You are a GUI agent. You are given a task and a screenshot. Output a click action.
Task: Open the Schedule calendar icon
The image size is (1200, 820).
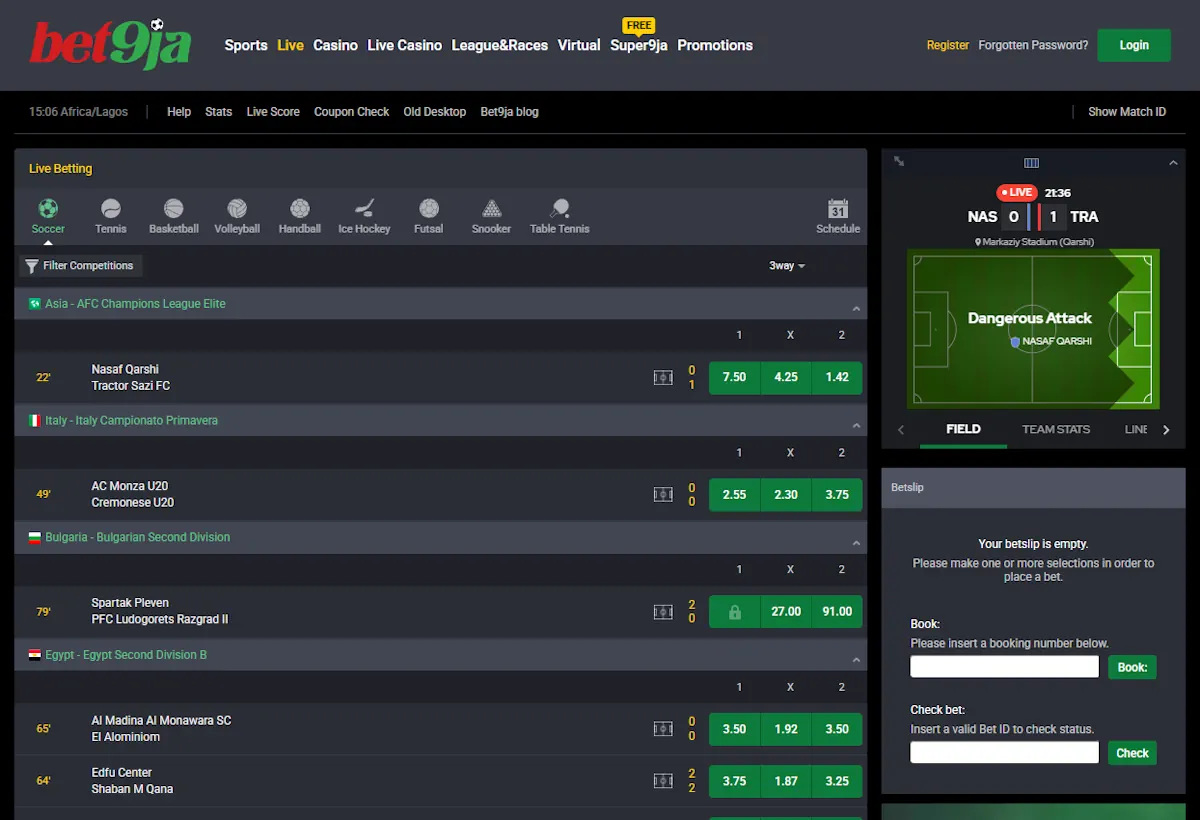coord(838,210)
